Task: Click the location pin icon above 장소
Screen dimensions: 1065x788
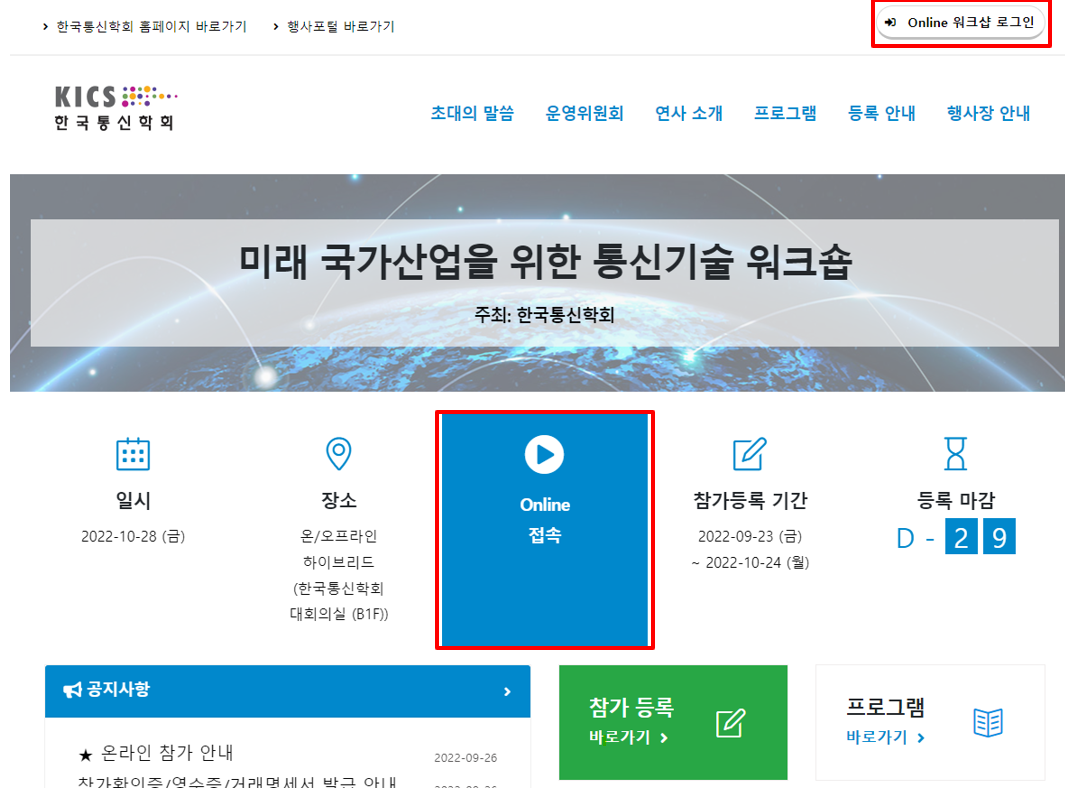Action: (339, 454)
